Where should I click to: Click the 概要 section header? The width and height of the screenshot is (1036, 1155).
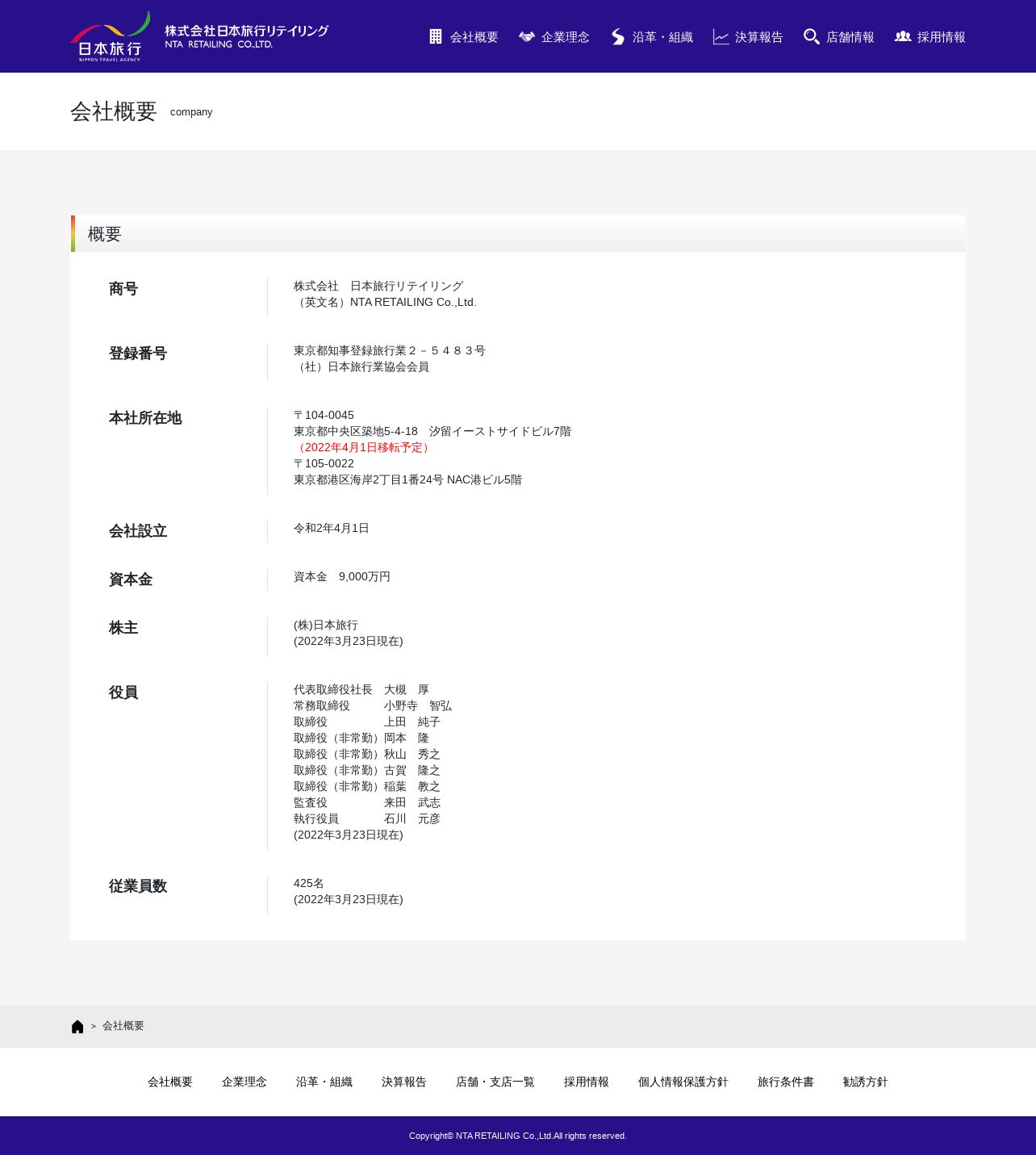518,234
